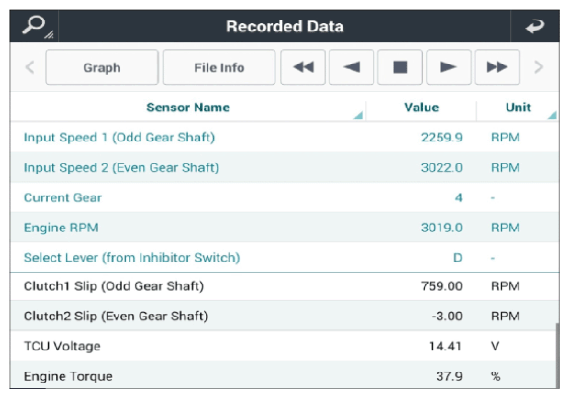This screenshot has height=398, width=569.
Task: Click the fast rewind button
Action: pyautogui.click(x=303, y=67)
